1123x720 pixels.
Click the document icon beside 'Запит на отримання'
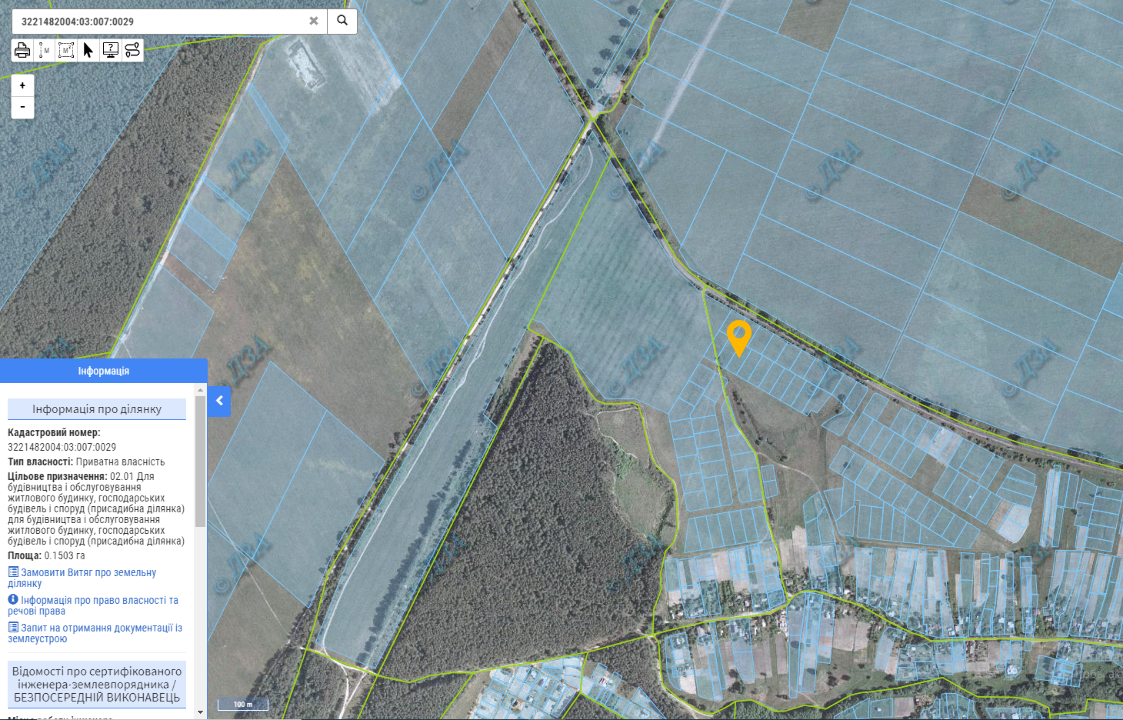coord(13,628)
